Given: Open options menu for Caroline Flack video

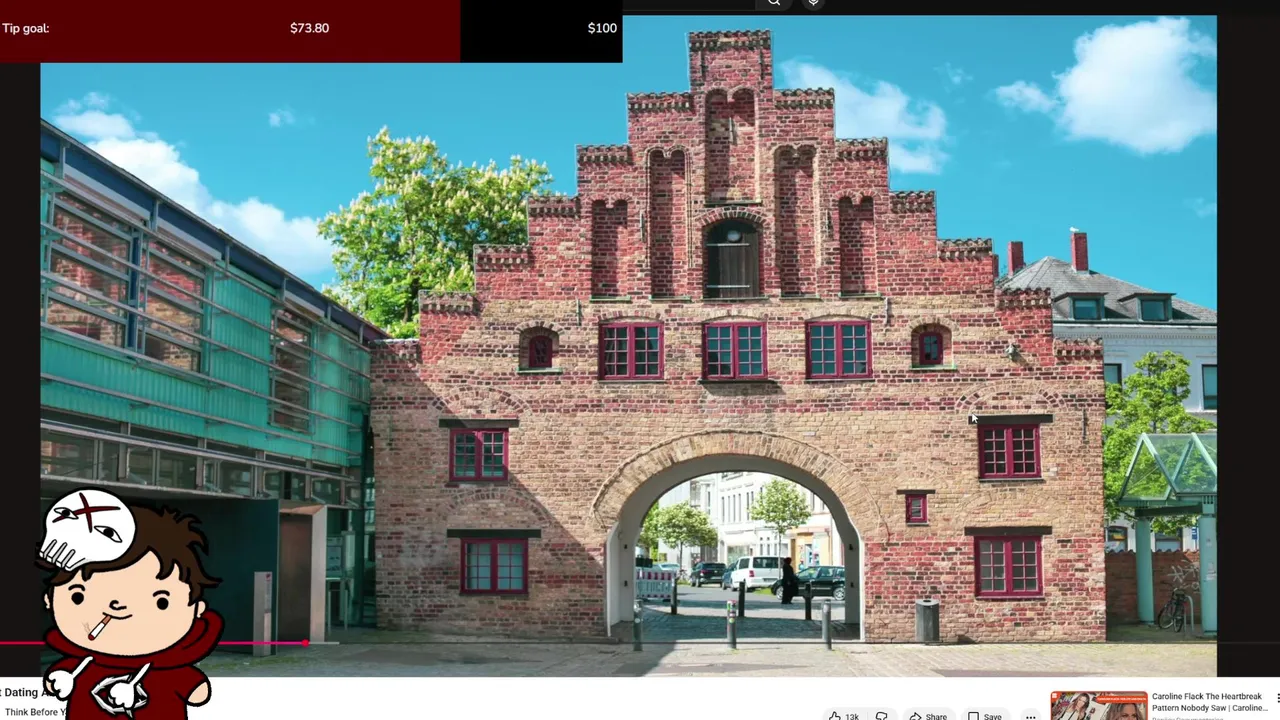Looking at the screenshot, I should pyautogui.click(x=1277, y=699).
